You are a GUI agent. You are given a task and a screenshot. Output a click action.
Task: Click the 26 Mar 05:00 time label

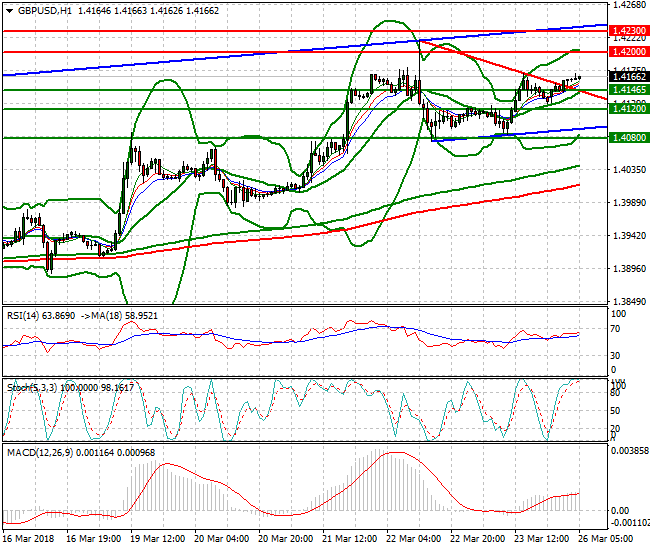coord(605,539)
